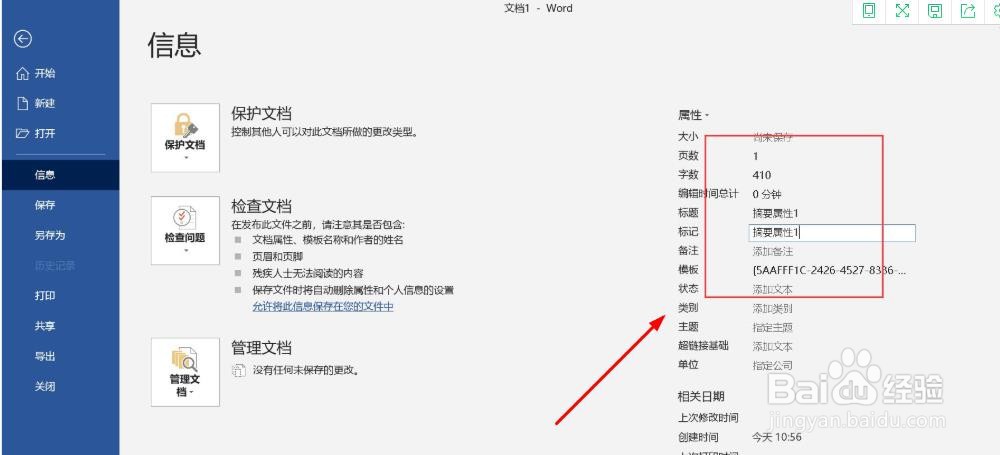Click 添加备注 next to 备注
The width and height of the screenshot is (1000, 455).
click(773, 251)
